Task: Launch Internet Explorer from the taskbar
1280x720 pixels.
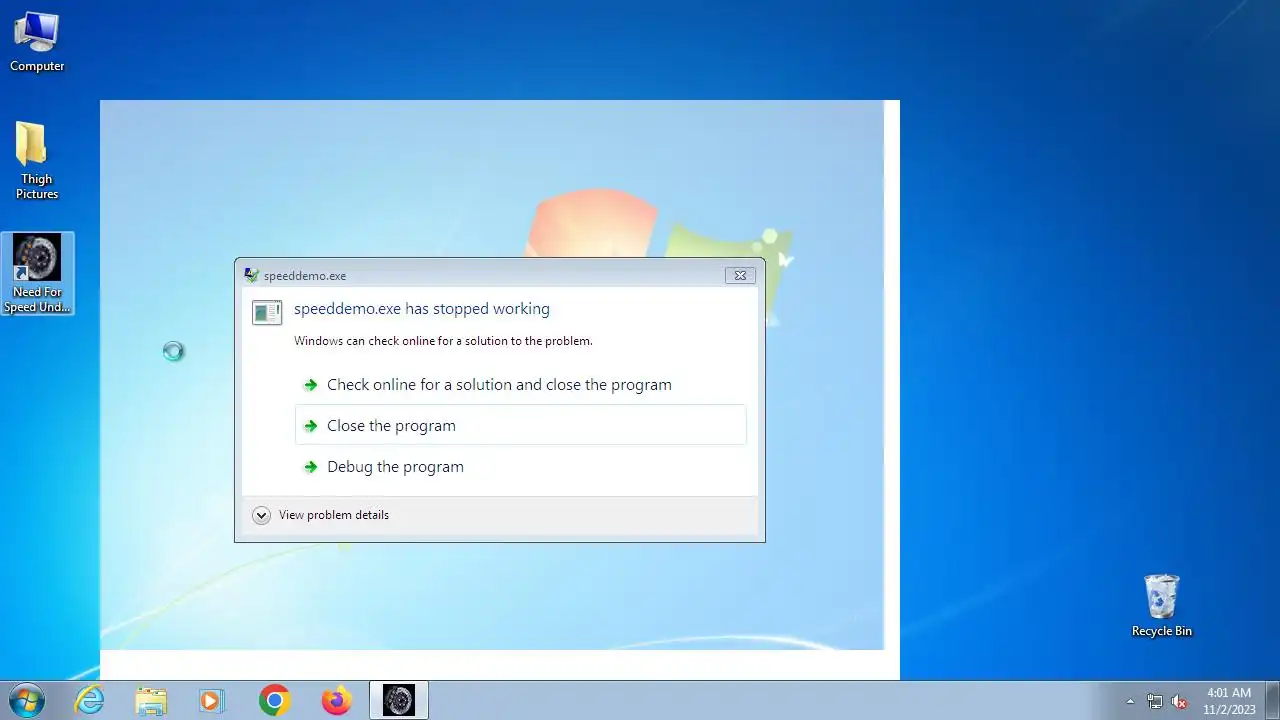Action: (90, 700)
